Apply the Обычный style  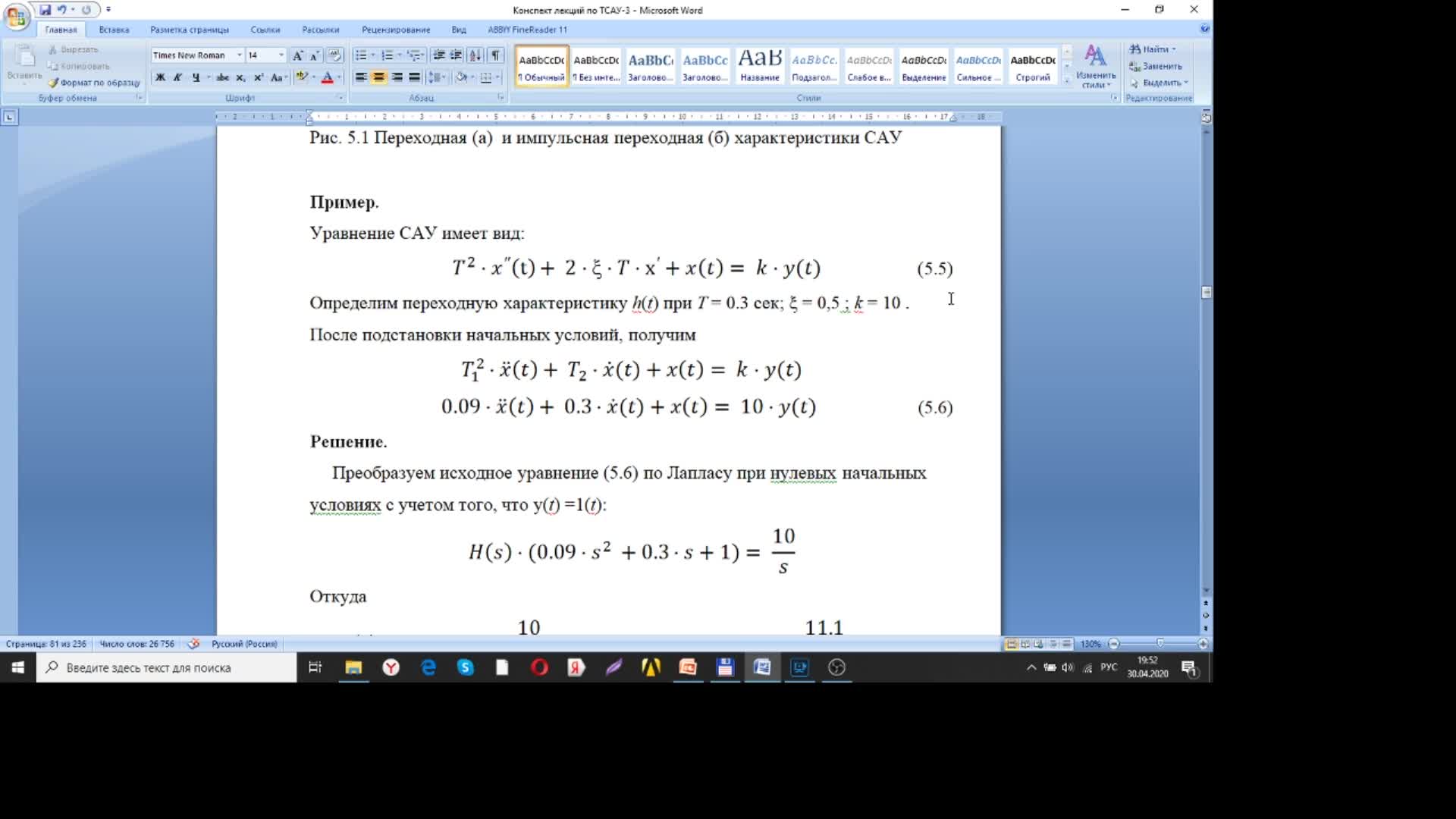[541, 66]
